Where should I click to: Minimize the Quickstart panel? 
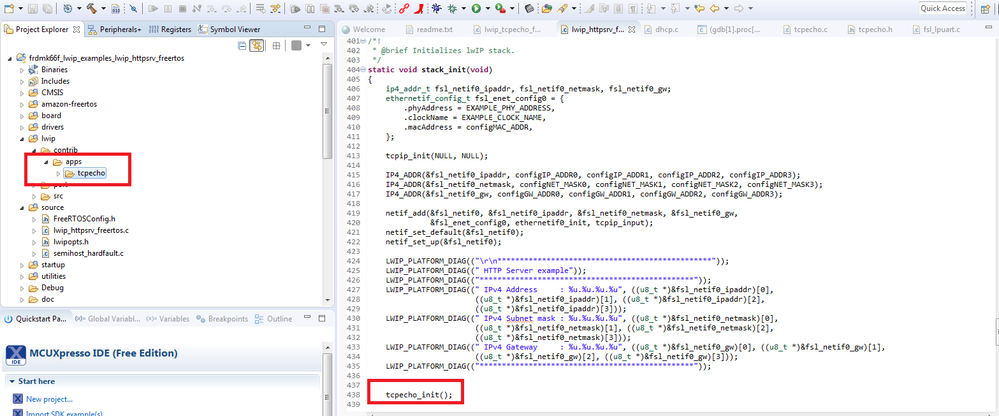(307, 317)
